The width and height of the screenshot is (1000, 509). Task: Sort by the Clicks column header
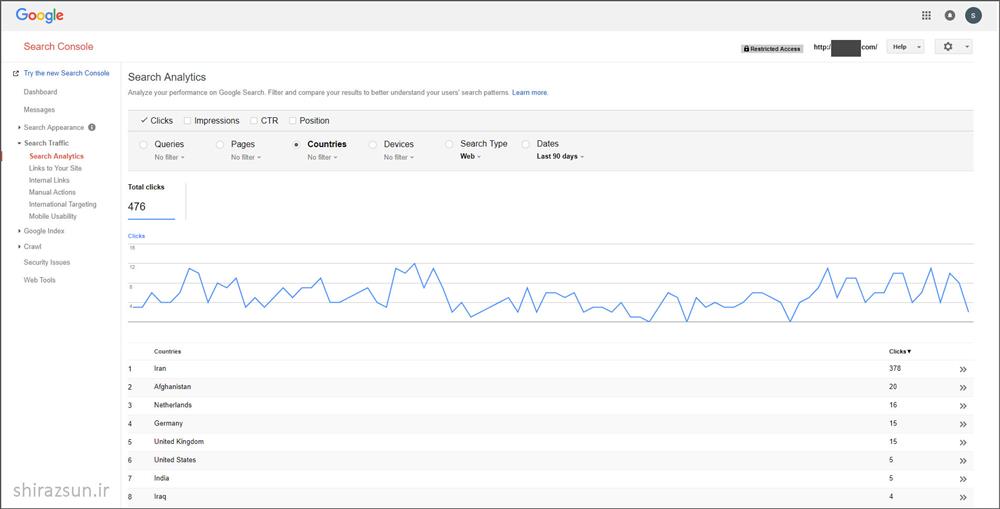coord(900,351)
